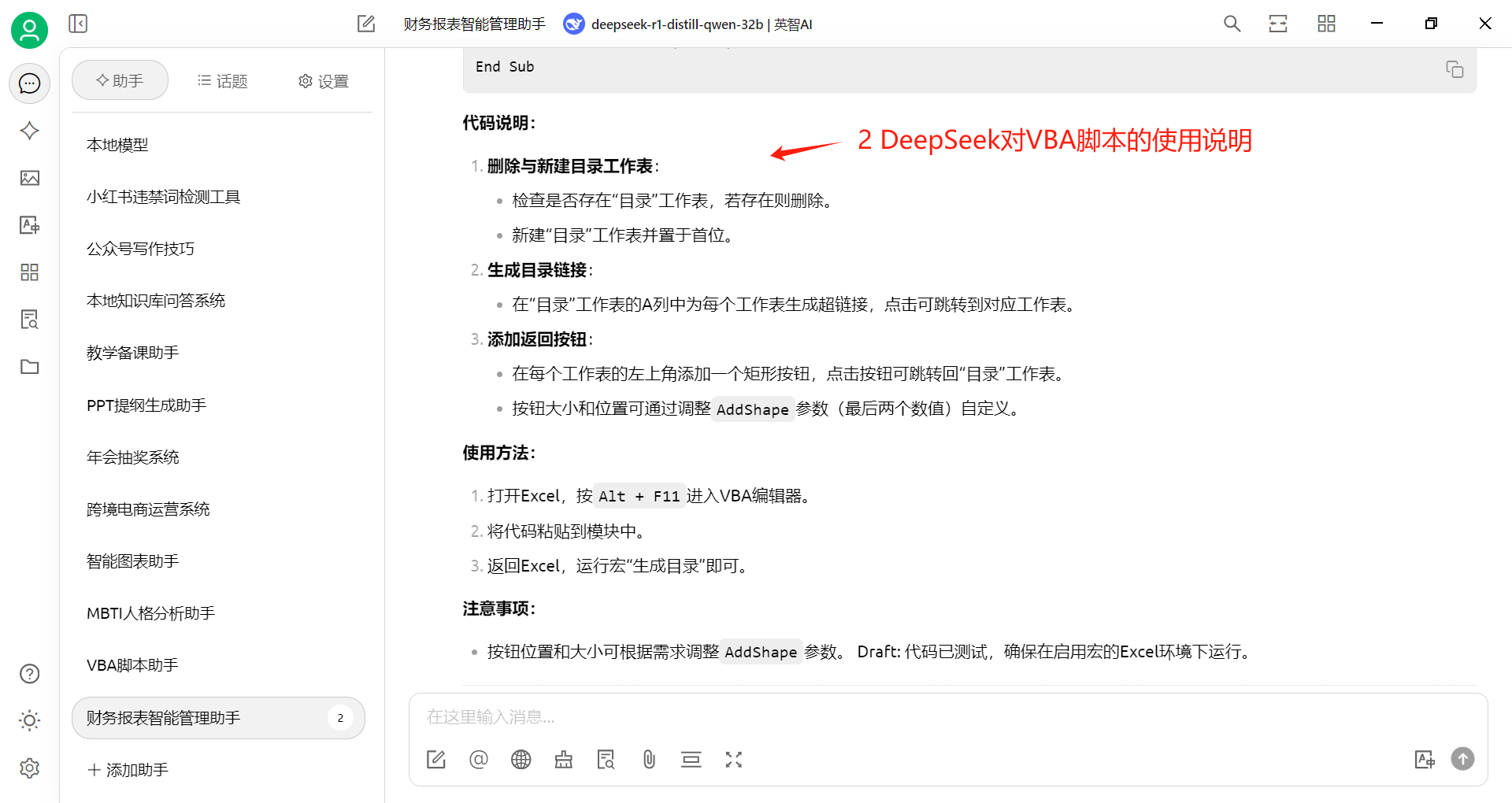Image resolution: width=1512 pixels, height=803 pixels.
Task: Open the mini apps grid sidebar icon
Action: [x=29, y=272]
